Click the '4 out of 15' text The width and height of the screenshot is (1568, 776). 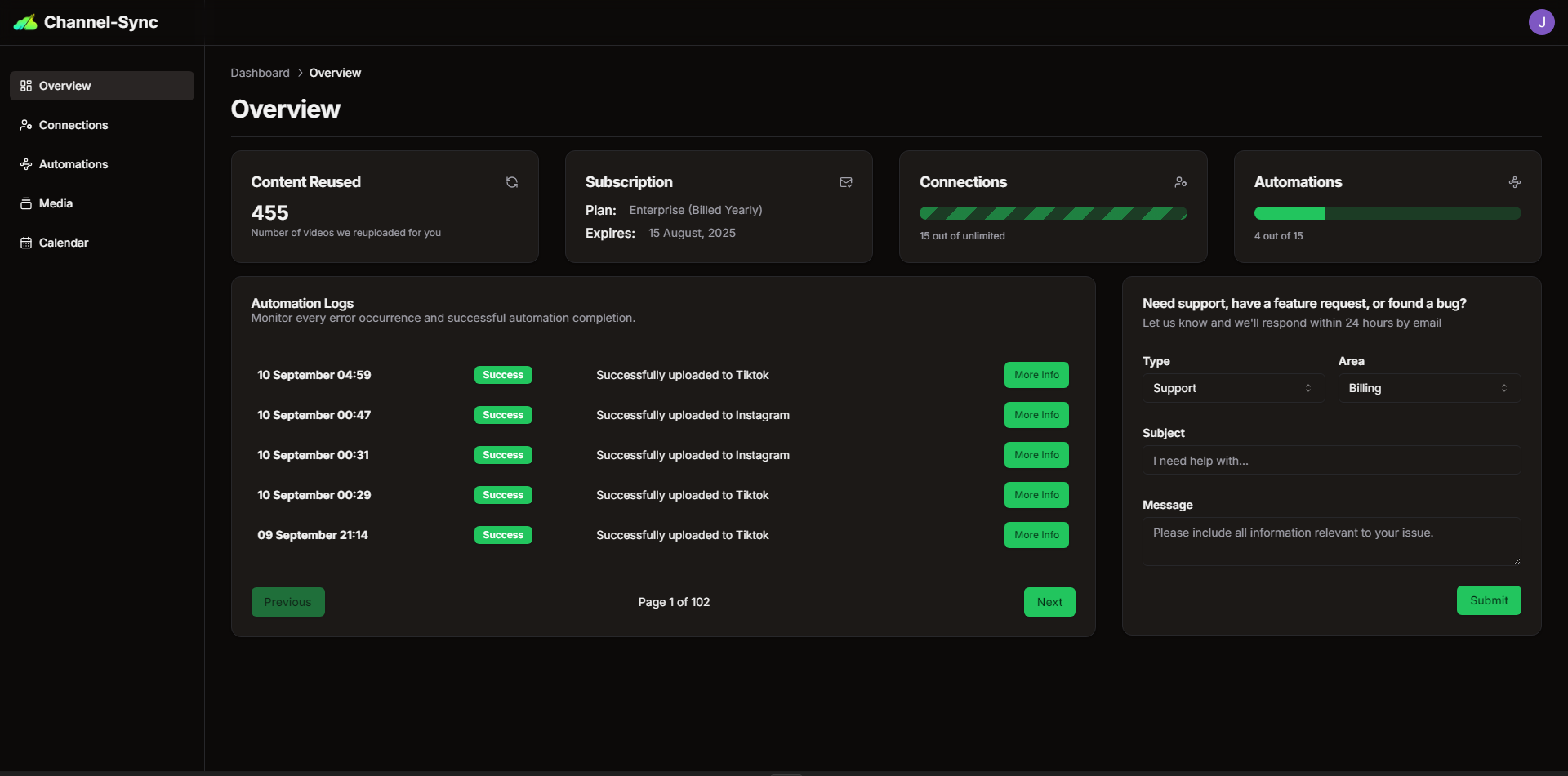tap(1279, 236)
